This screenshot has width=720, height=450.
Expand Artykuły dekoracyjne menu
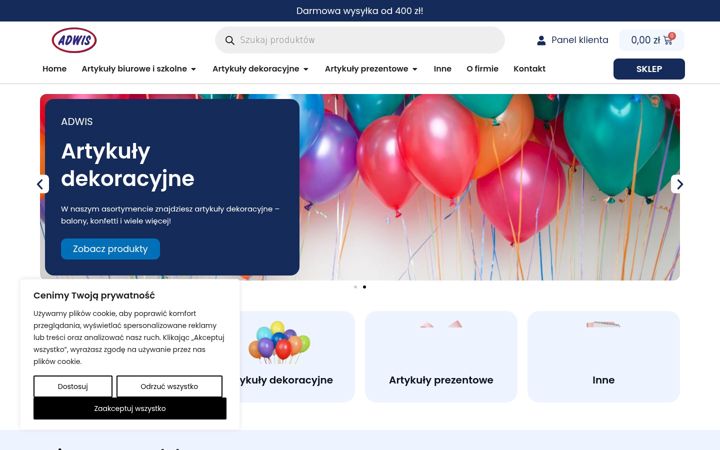[260, 69]
